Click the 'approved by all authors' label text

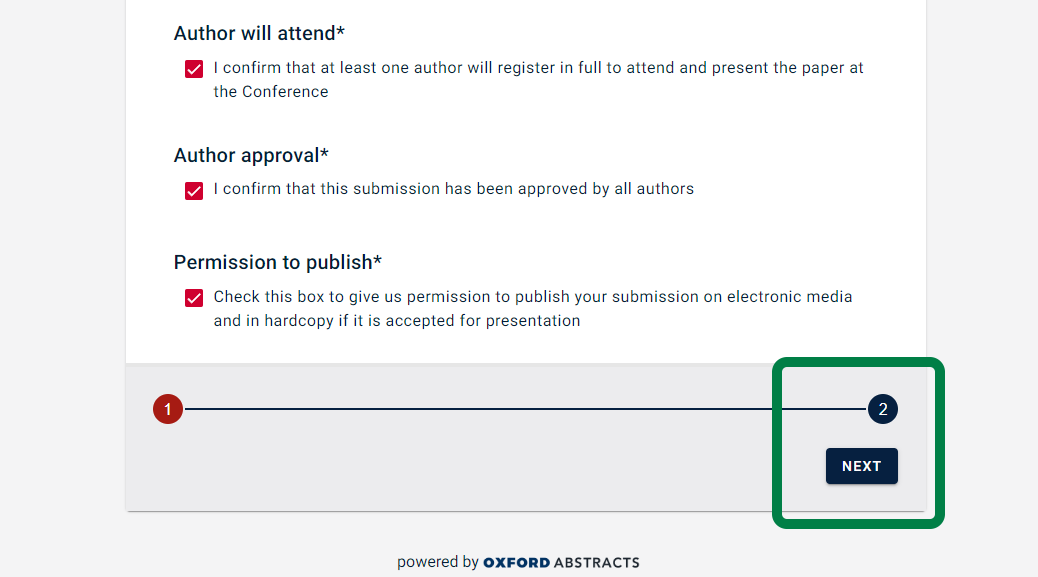[453, 188]
